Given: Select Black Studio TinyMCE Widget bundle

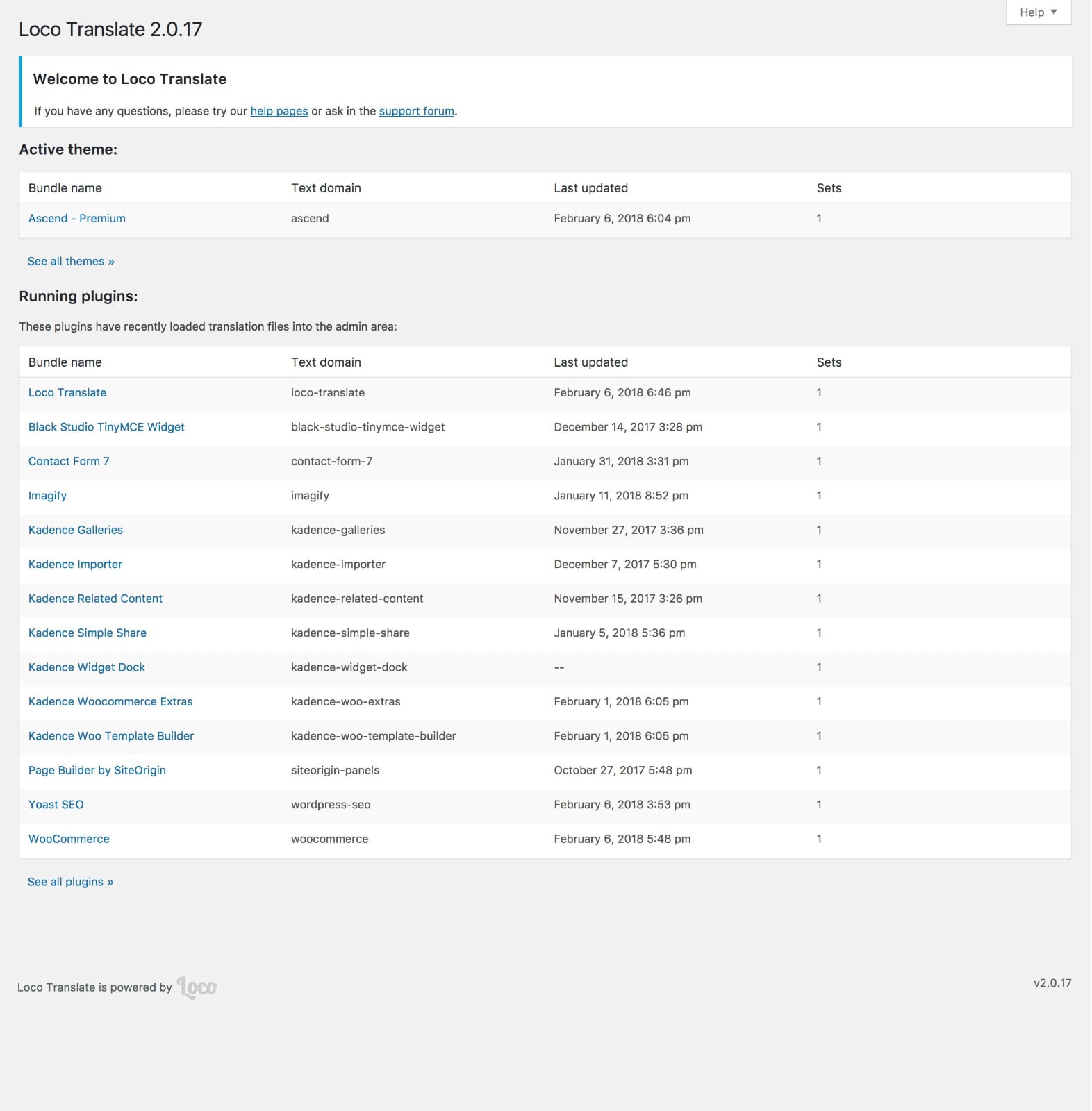Looking at the screenshot, I should (106, 427).
